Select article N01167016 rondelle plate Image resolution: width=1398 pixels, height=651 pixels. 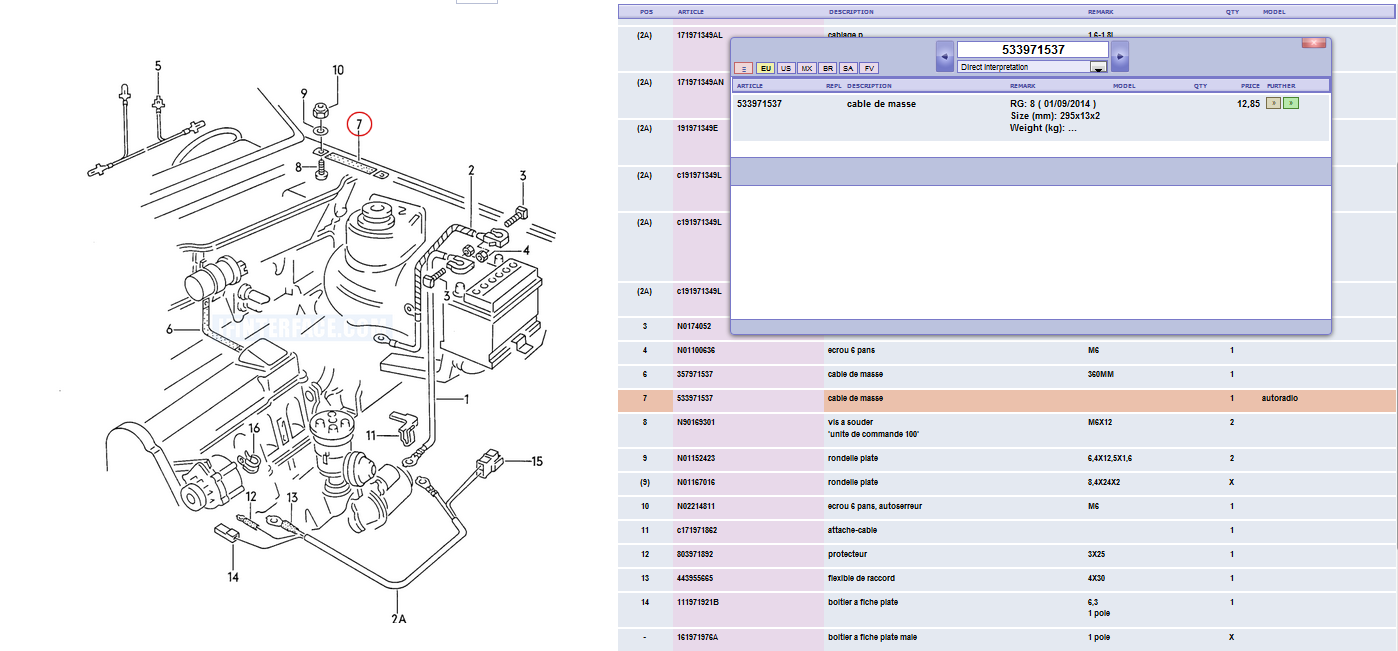[1007, 483]
